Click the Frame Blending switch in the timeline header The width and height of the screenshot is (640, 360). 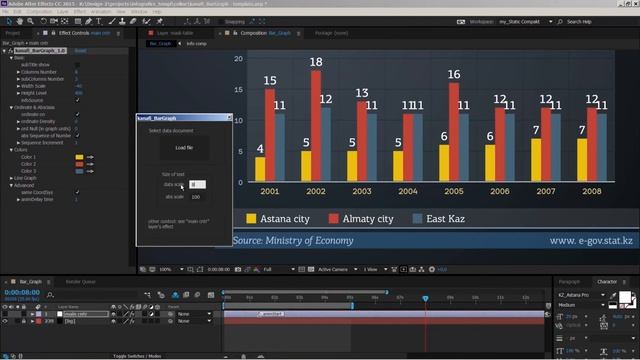point(186,295)
